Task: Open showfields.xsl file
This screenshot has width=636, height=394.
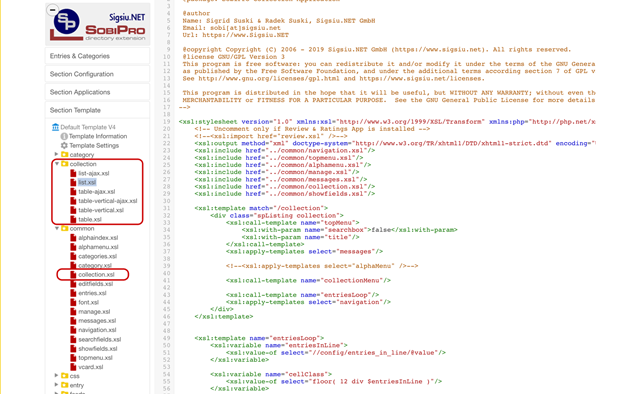Action: click(x=98, y=349)
